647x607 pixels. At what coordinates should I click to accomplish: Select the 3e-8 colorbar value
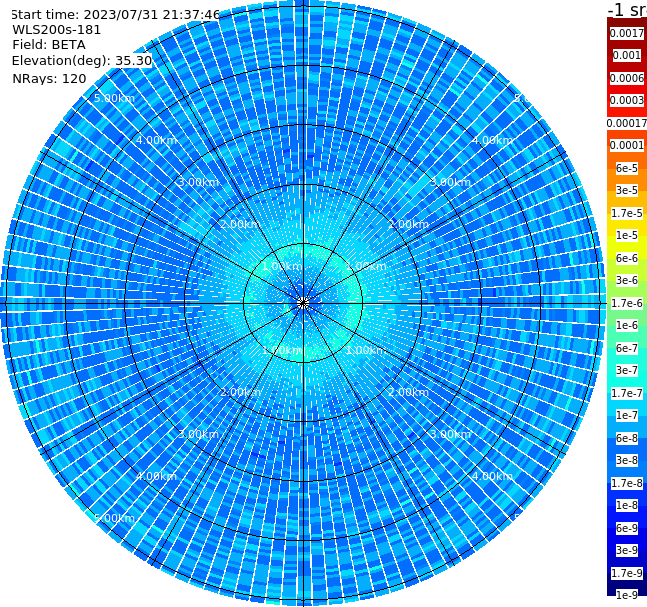(x=627, y=460)
